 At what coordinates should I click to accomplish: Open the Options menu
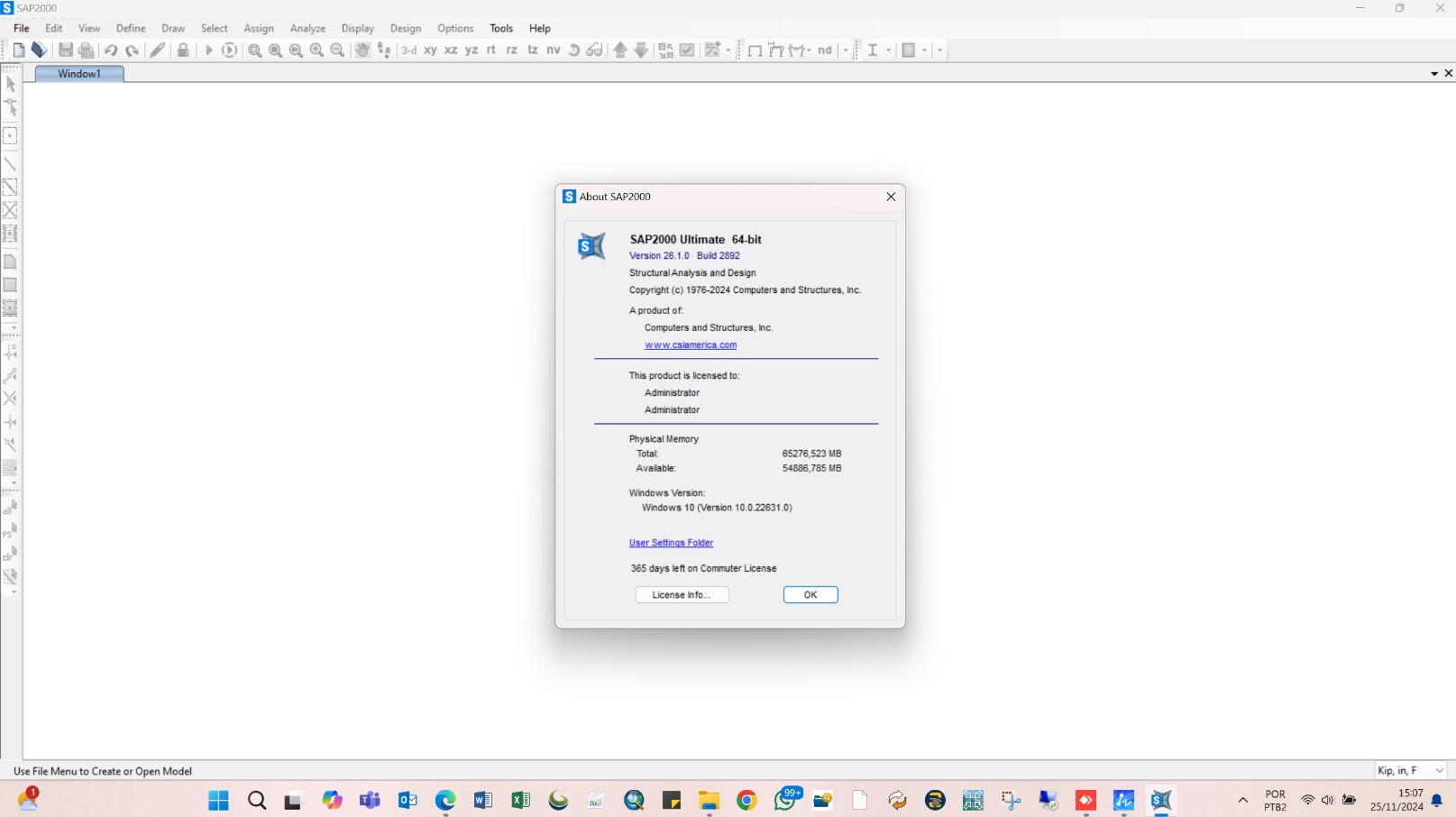tap(455, 28)
